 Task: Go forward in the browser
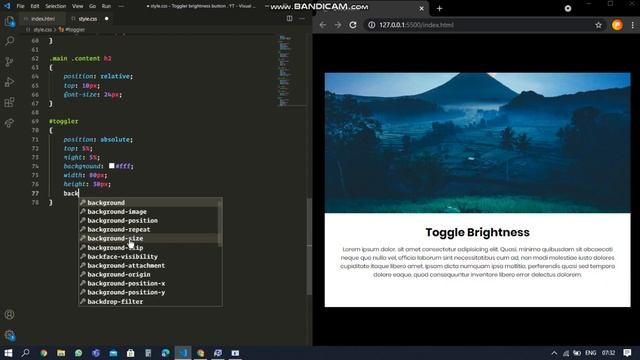point(338,25)
